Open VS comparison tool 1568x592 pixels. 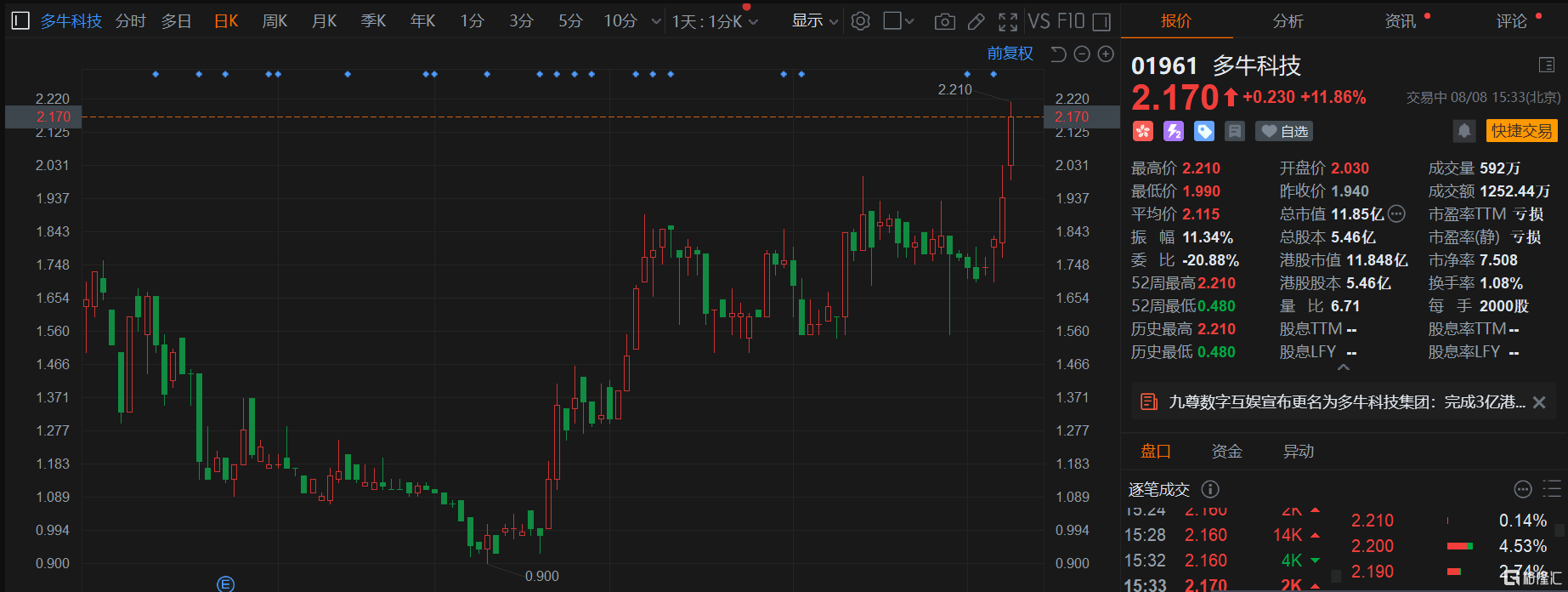point(1039,20)
